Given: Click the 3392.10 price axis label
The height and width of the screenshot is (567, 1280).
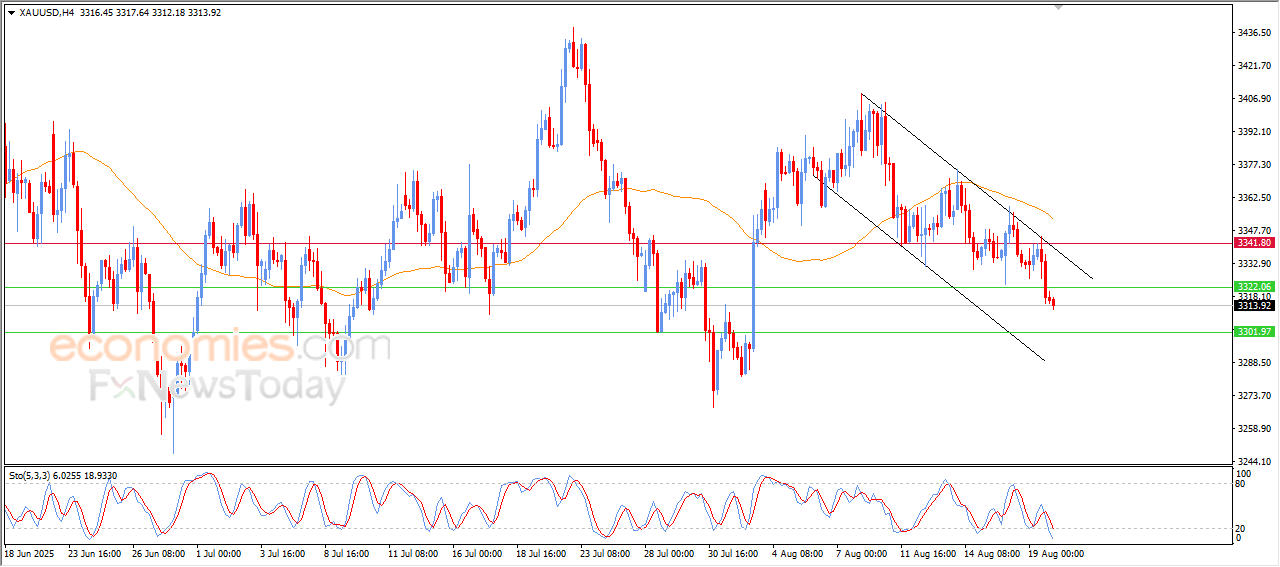Looking at the screenshot, I should coord(1254,132).
